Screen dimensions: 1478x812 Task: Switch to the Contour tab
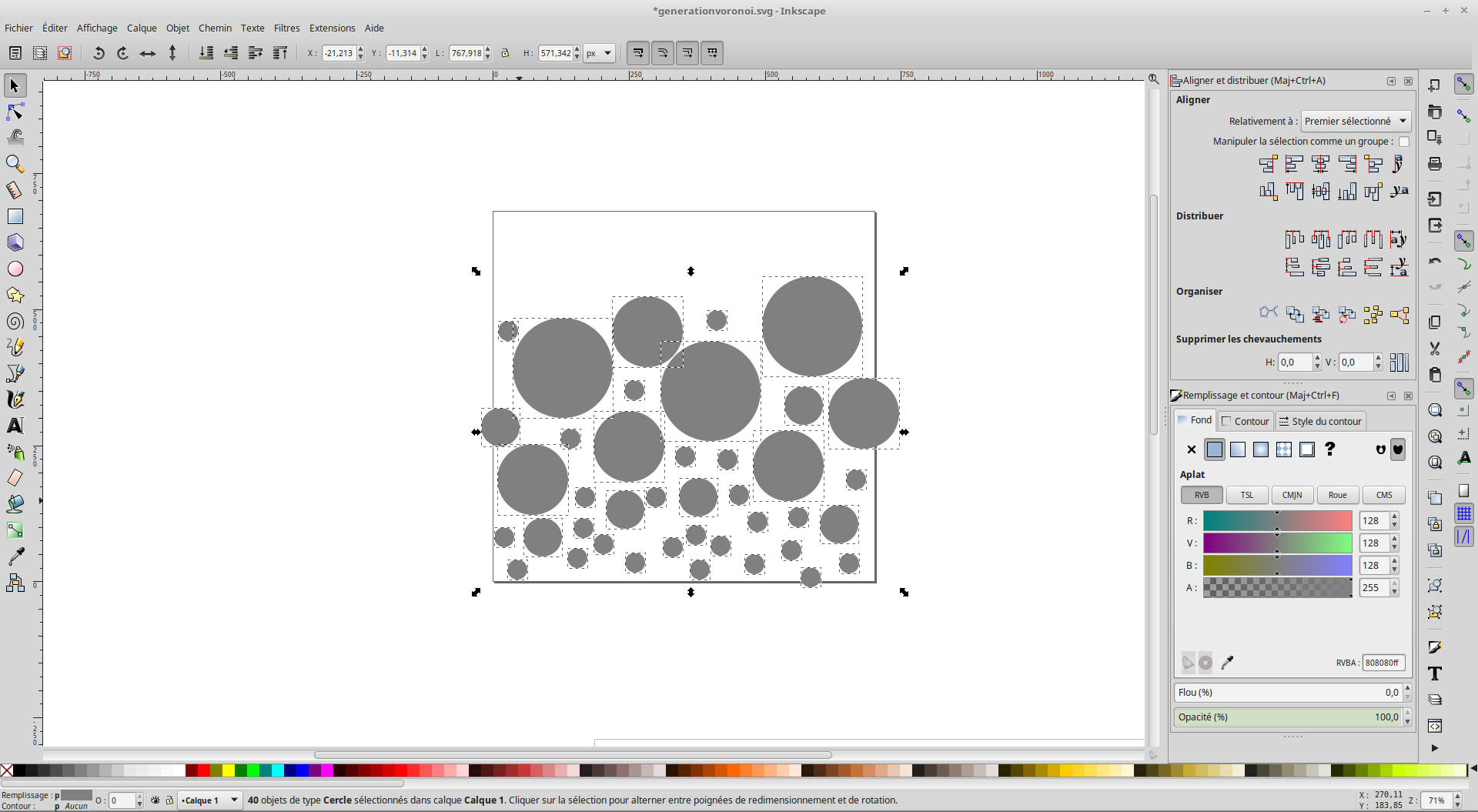[x=1246, y=421]
